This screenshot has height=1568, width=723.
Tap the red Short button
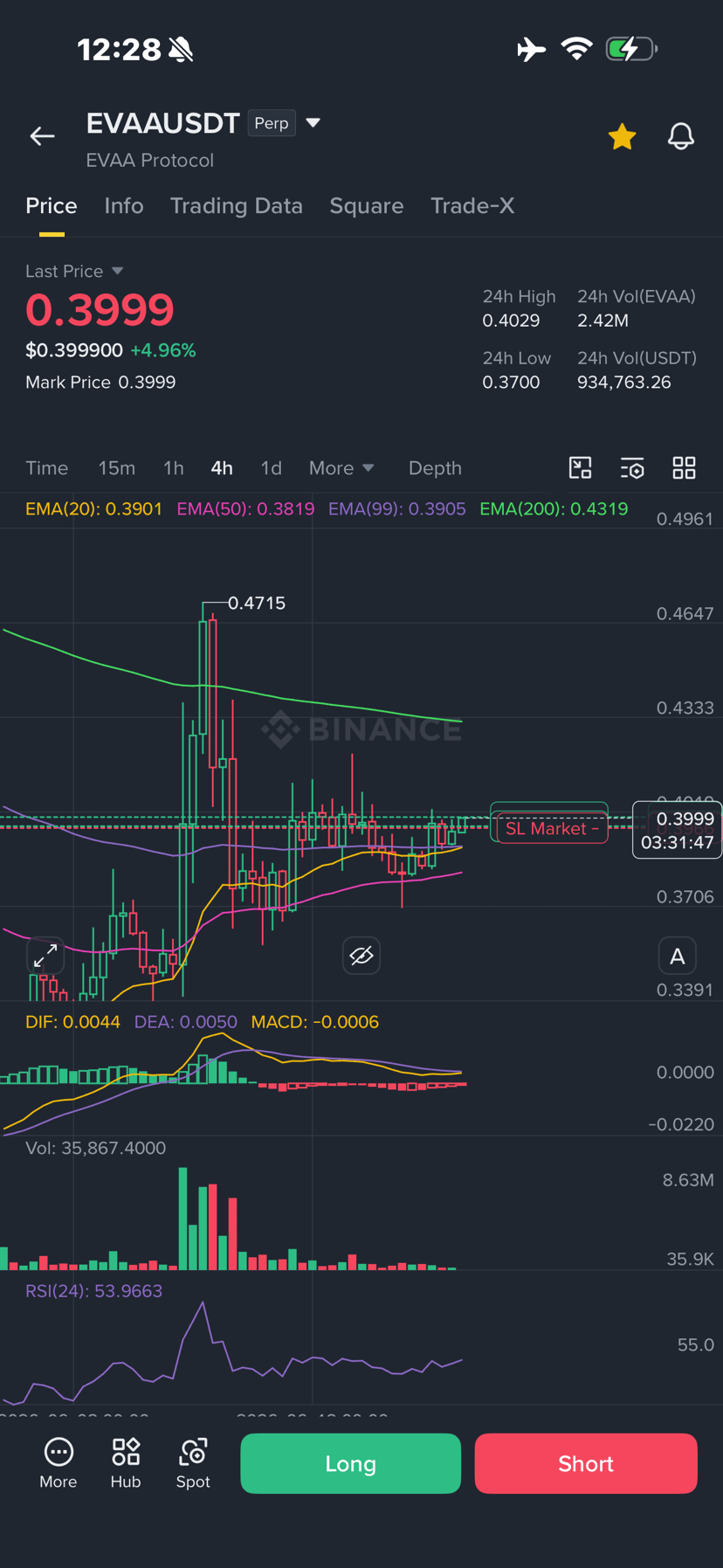coord(586,1463)
